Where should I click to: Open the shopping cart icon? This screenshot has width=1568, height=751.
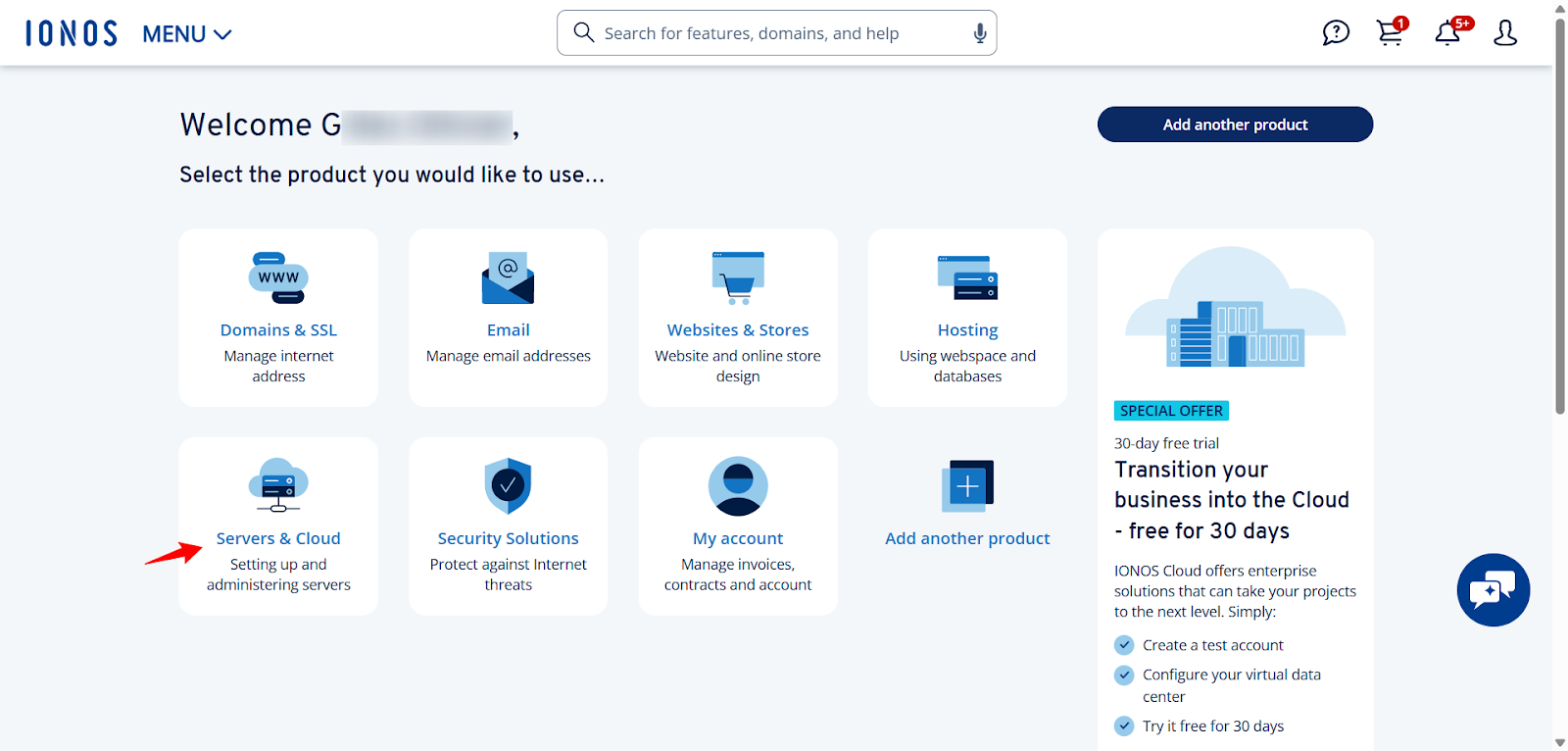(x=1391, y=31)
